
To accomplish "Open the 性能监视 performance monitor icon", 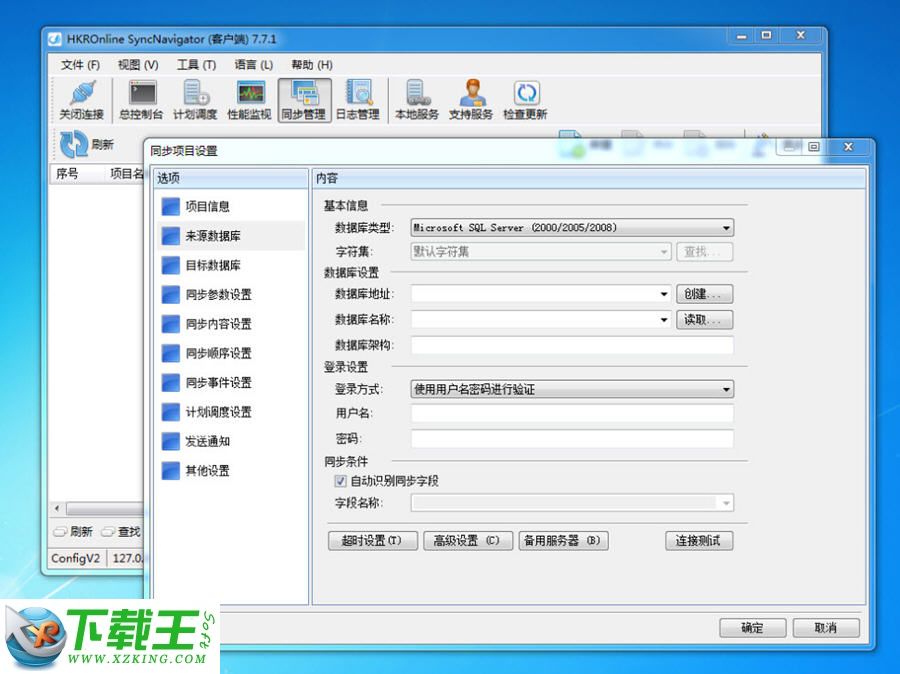I will [249, 100].
